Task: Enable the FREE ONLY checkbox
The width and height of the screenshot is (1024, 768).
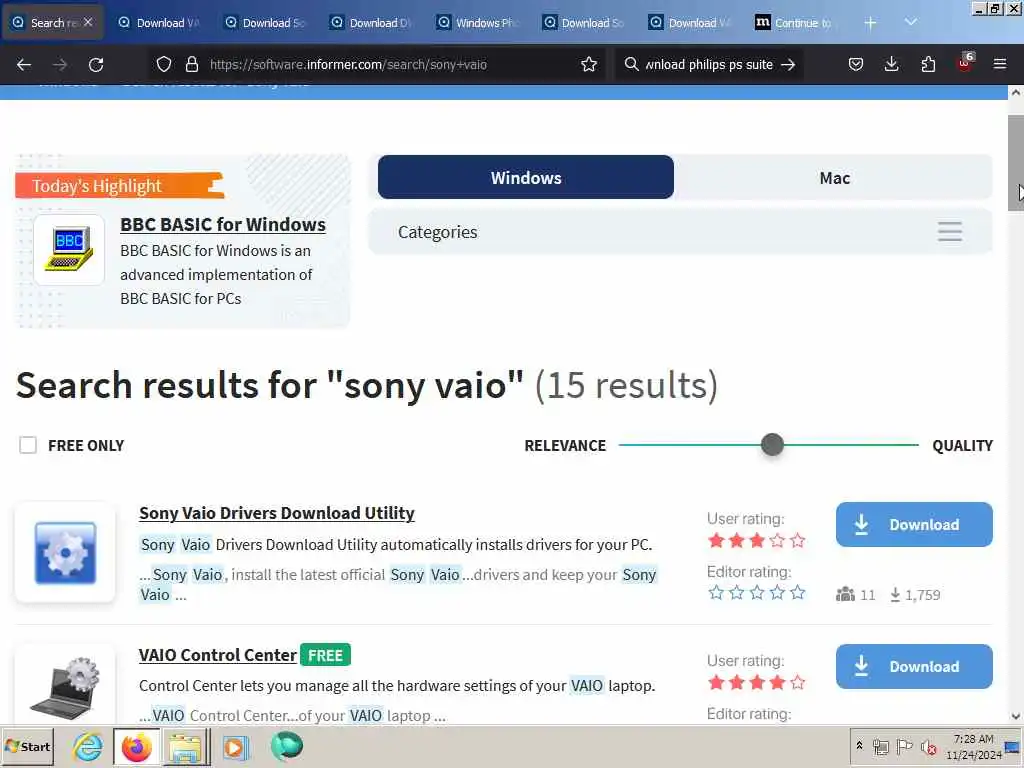Action: 28,445
